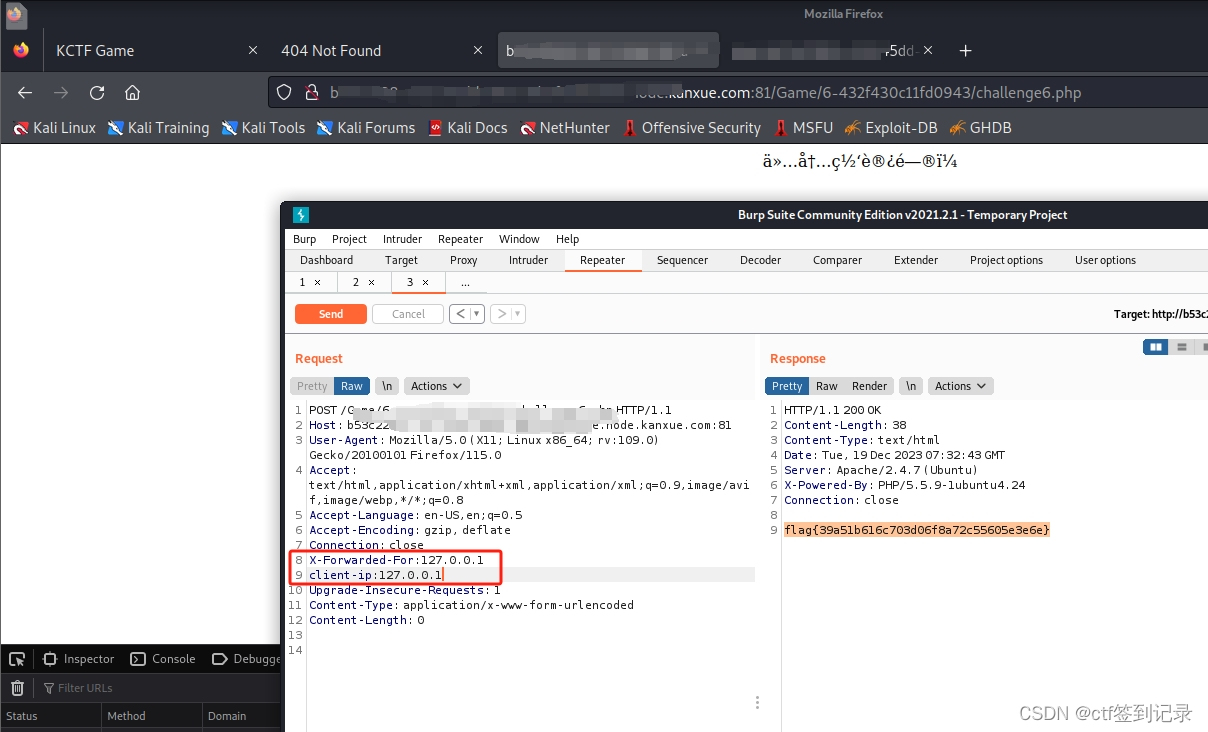Click the orange Send button
Viewport: 1208px width, 732px height.
pos(331,314)
